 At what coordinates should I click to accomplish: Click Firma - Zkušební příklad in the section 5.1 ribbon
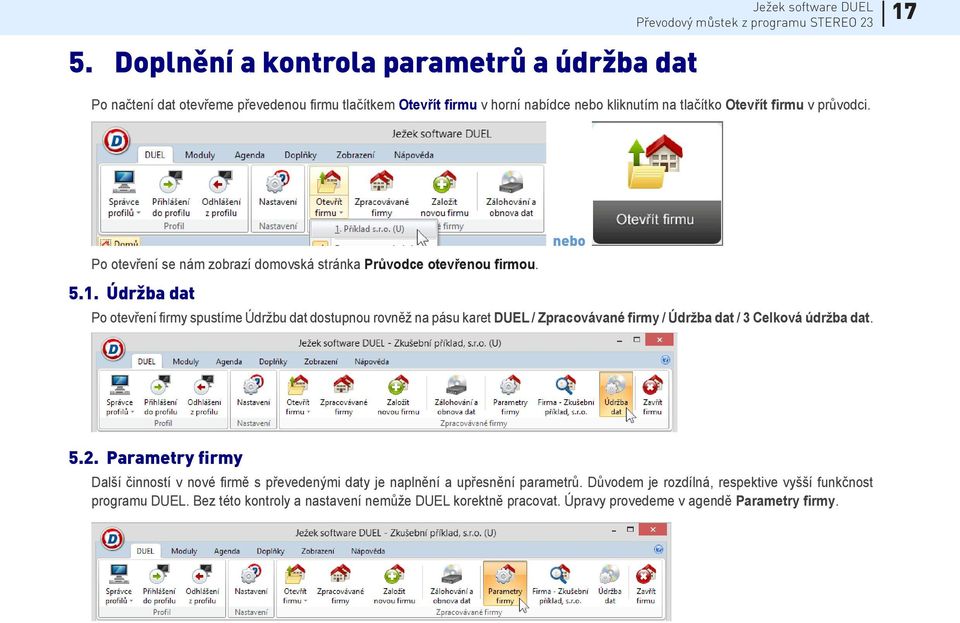pyautogui.click(x=566, y=395)
